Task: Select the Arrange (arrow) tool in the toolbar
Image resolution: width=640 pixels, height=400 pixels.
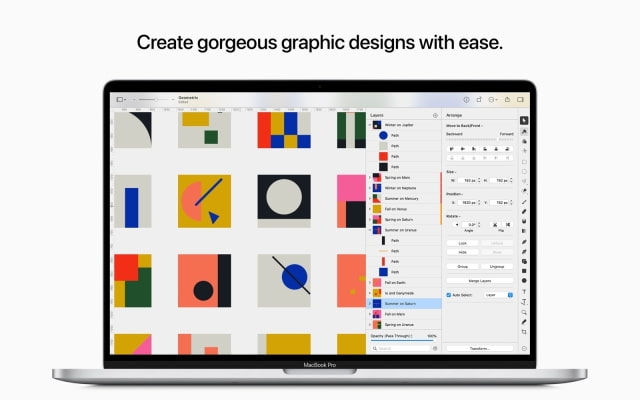Action: click(x=525, y=121)
